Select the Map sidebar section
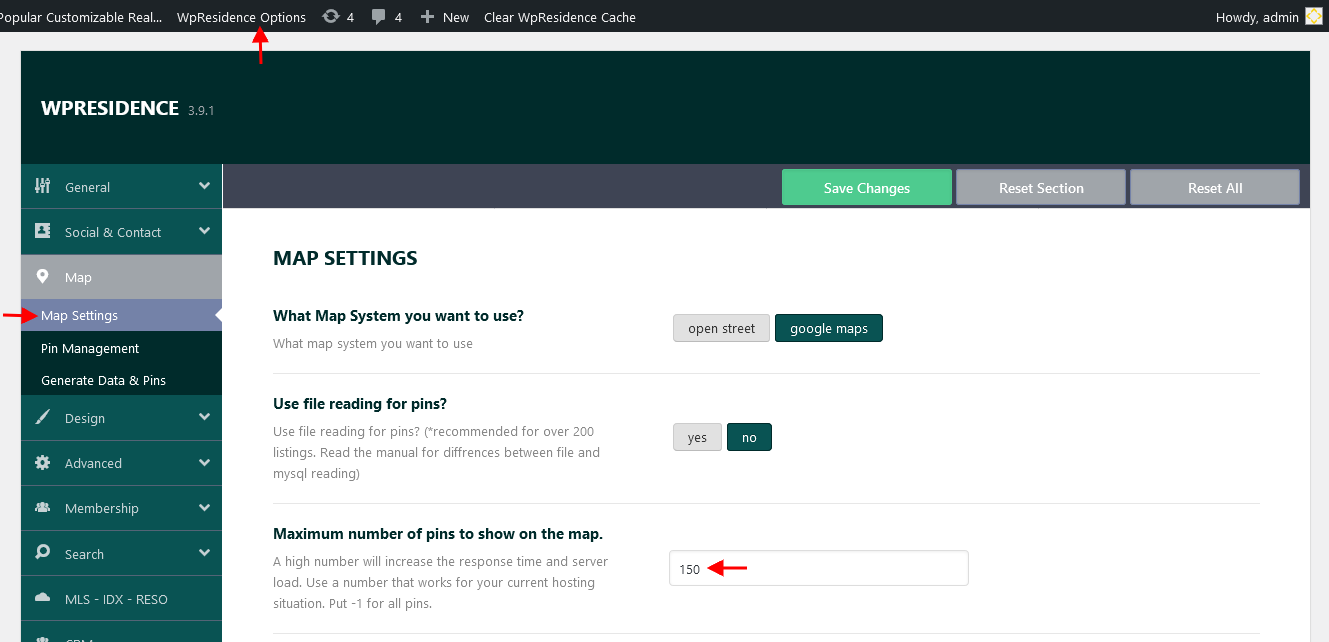 pyautogui.click(x=121, y=277)
